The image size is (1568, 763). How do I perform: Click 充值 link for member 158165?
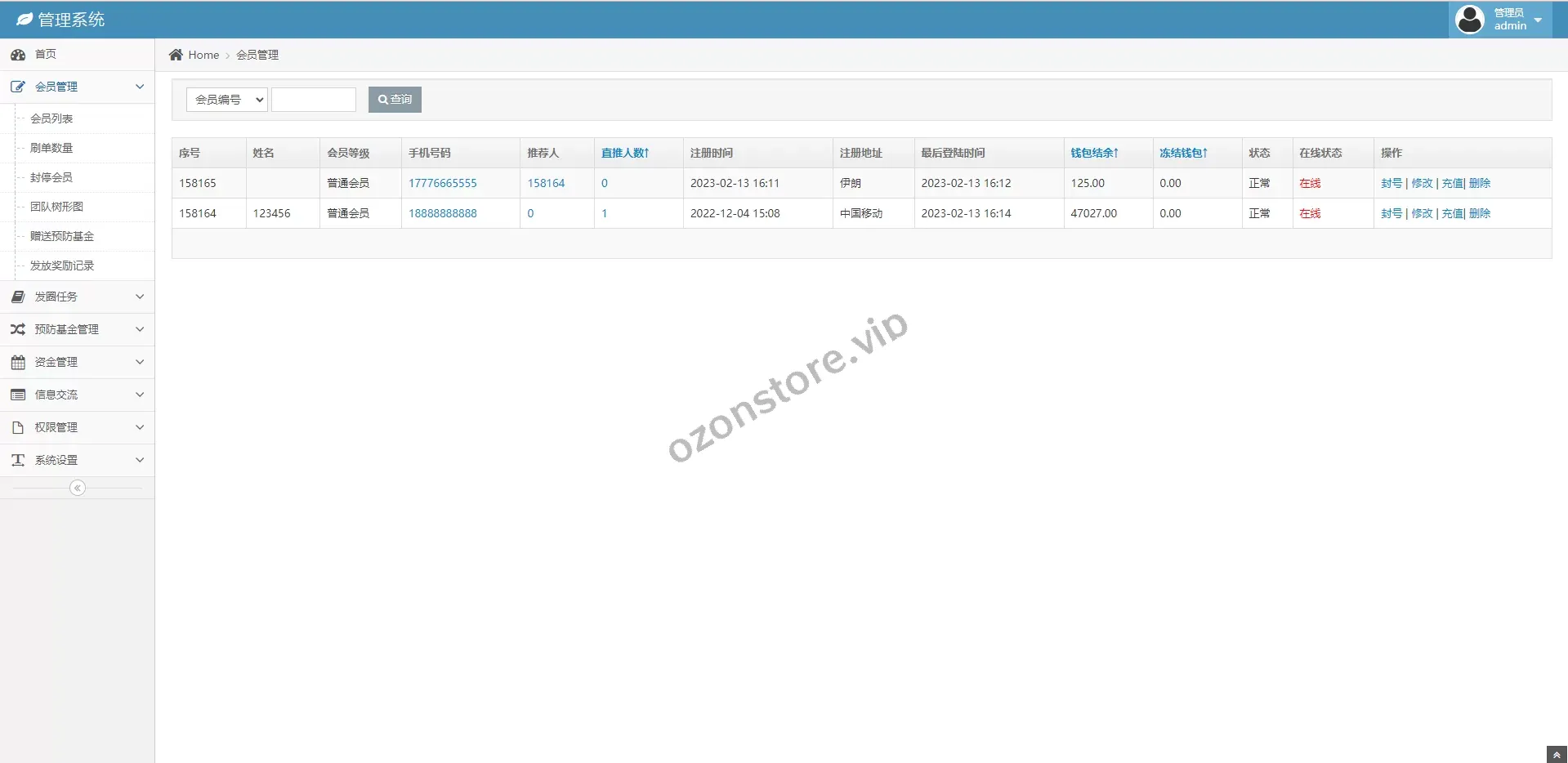(1452, 183)
